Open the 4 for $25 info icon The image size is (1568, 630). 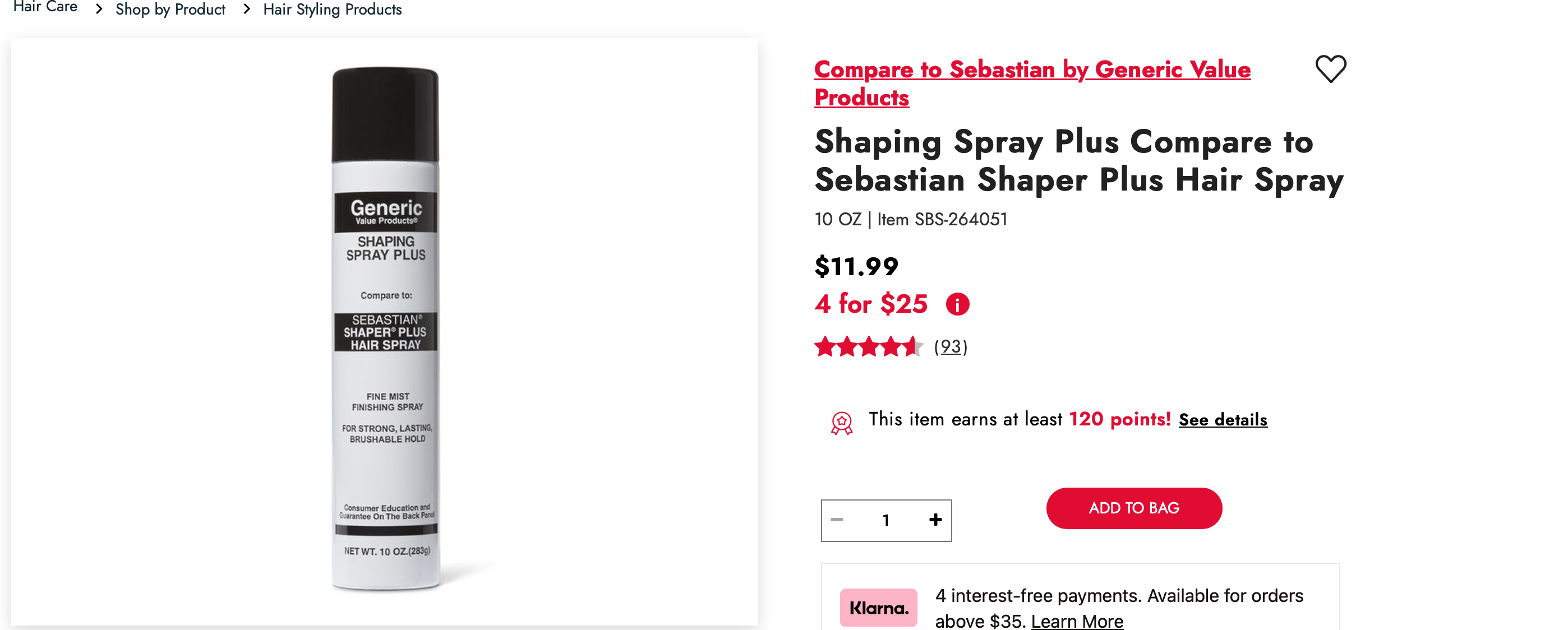[x=957, y=304]
